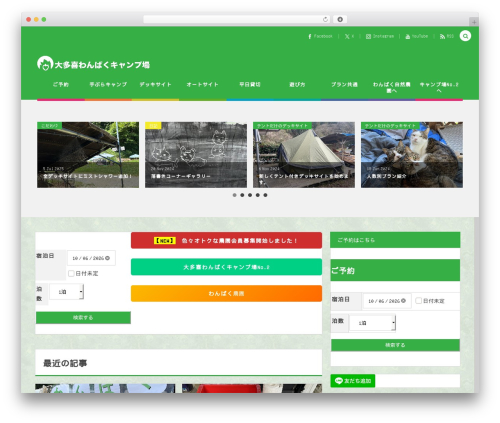Screen dimensions: 500x423
Task: Open the 手ぶらキャンプ navigation item
Action: (108, 85)
